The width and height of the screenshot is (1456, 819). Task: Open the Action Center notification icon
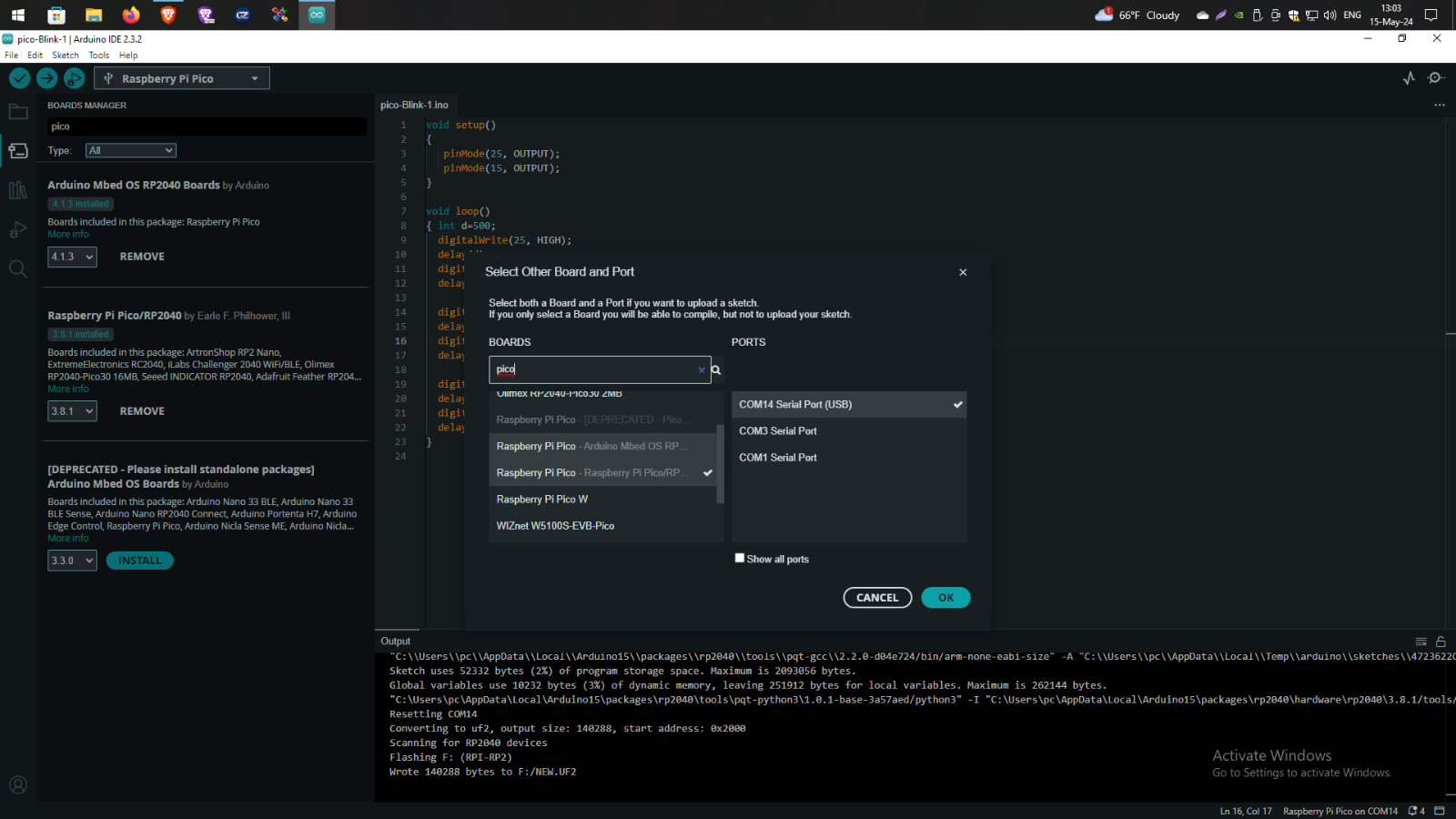pos(1431,15)
